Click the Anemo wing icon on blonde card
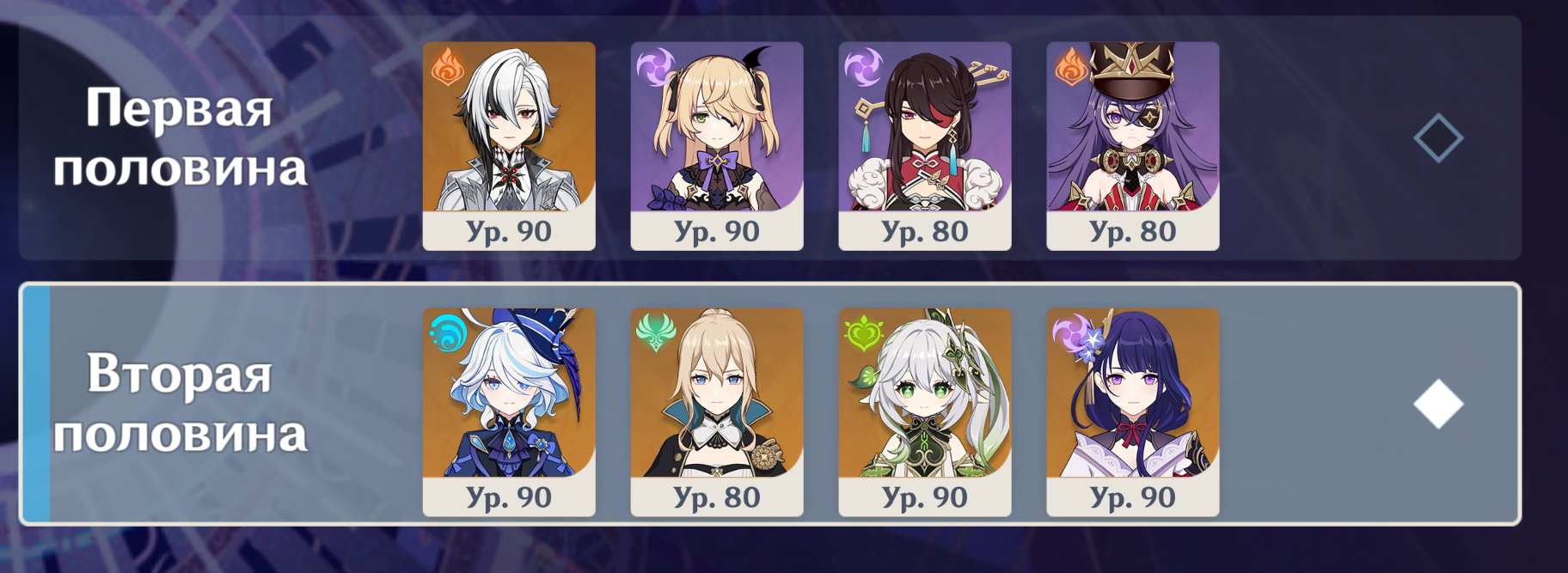1568x573 pixels. click(656, 333)
